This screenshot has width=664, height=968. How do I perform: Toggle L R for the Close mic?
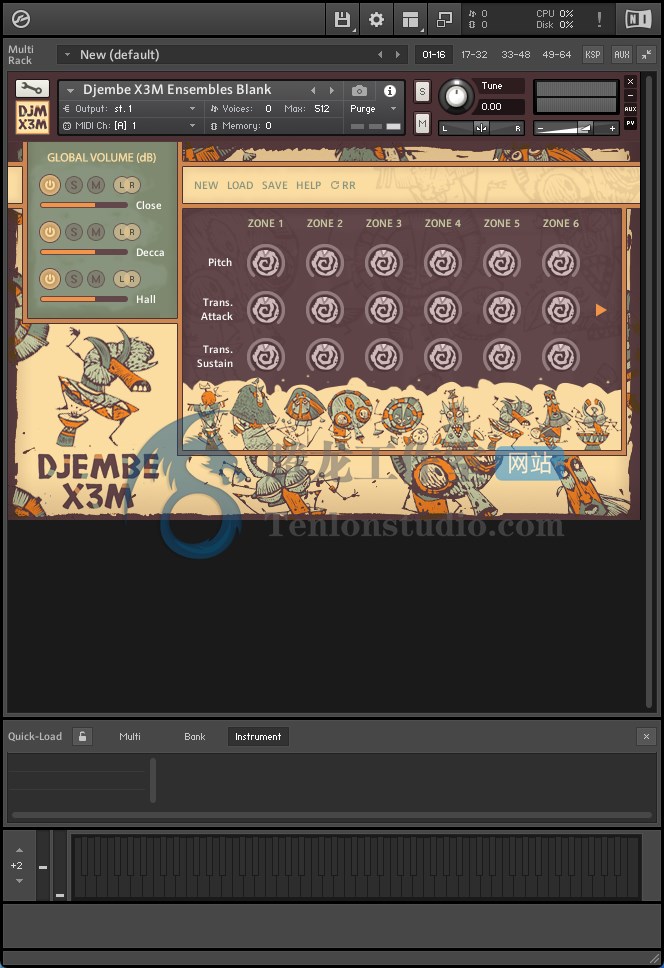(x=127, y=185)
